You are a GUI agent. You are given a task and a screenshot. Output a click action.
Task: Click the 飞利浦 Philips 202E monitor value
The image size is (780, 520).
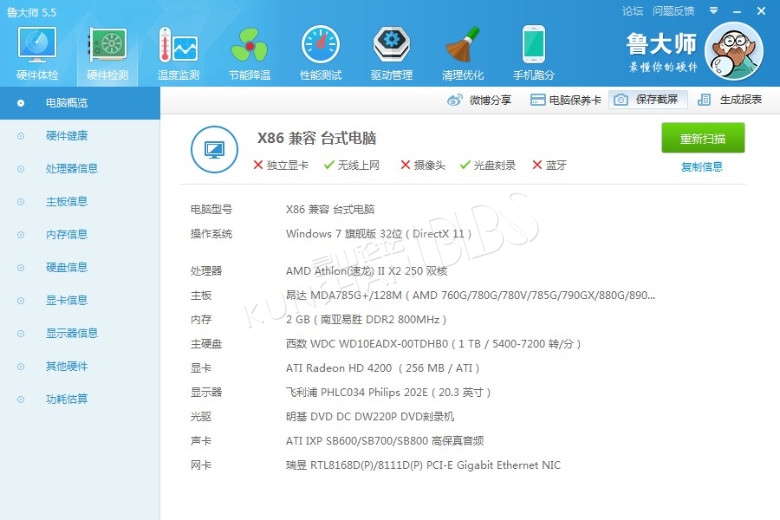389,393
